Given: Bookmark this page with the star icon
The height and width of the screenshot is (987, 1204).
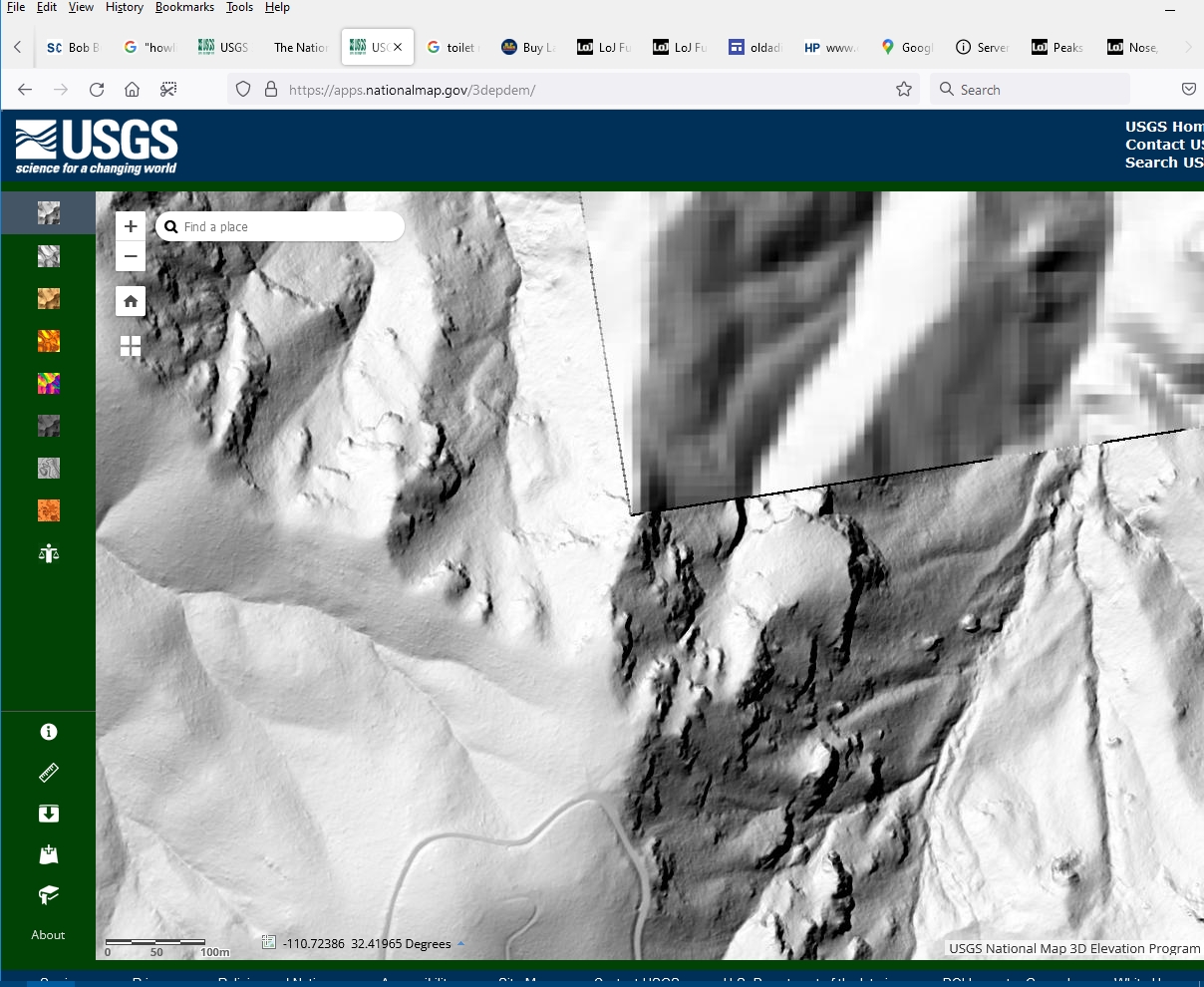Looking at the screenshot, I should (x=904, y=90).
